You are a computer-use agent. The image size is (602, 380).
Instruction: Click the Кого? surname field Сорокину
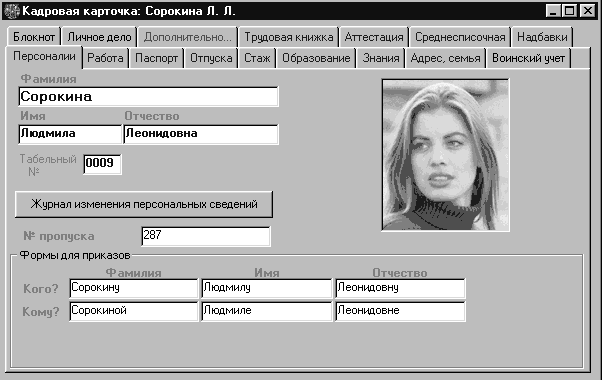click(134, 288)
